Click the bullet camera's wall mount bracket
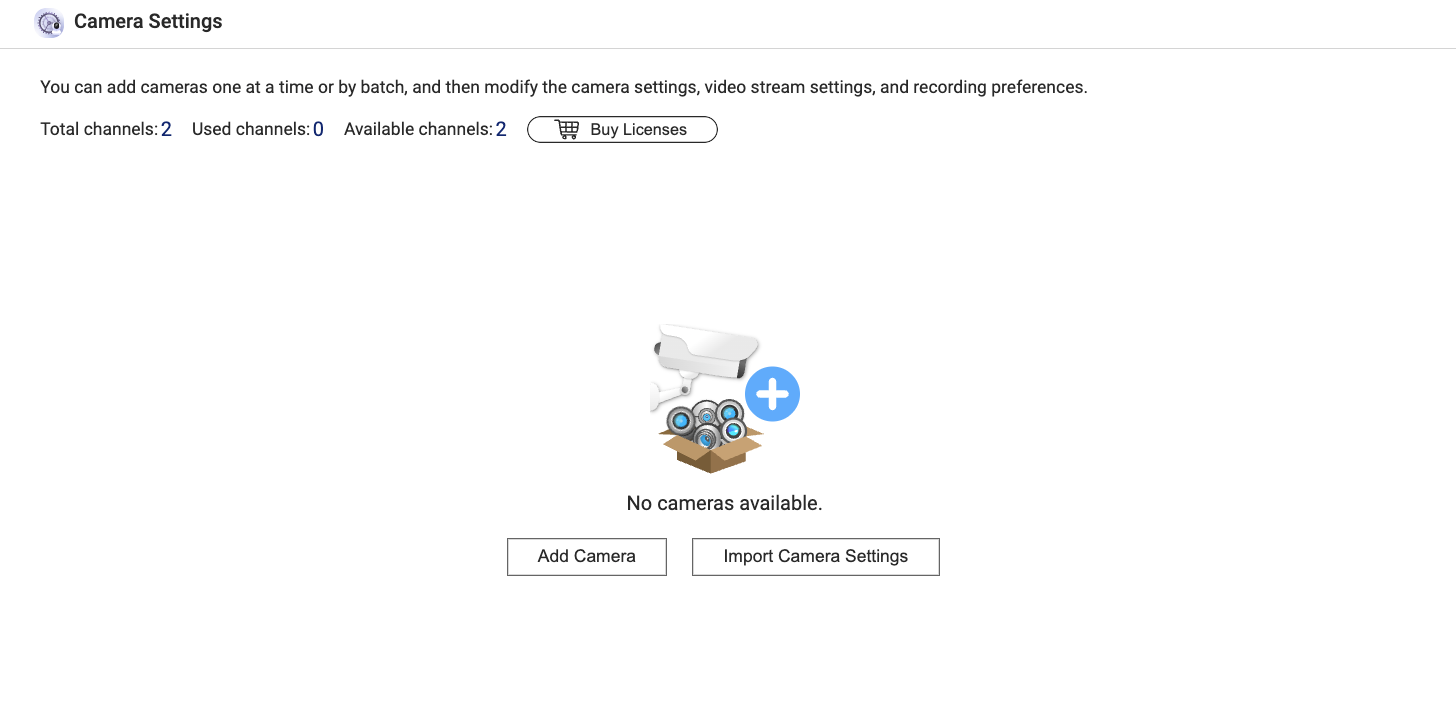This screenshot has width=1456, height=715. (x=668, y=391)
